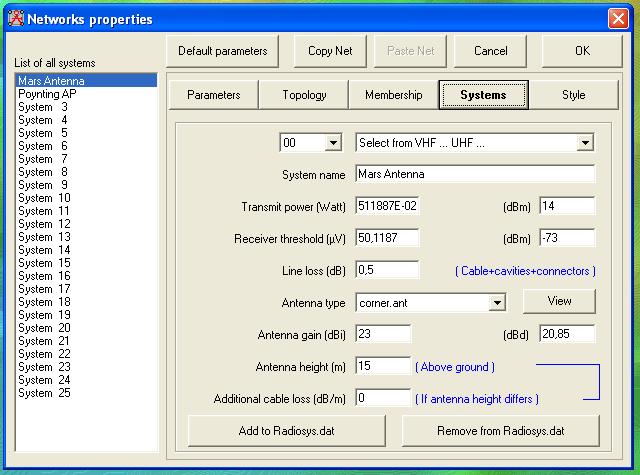Cancel the network properties changes

click(490, 51)
